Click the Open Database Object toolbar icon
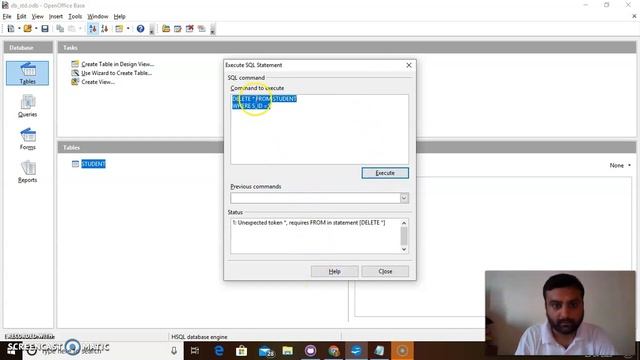640x360 pixels. click(x=166, y=29)
